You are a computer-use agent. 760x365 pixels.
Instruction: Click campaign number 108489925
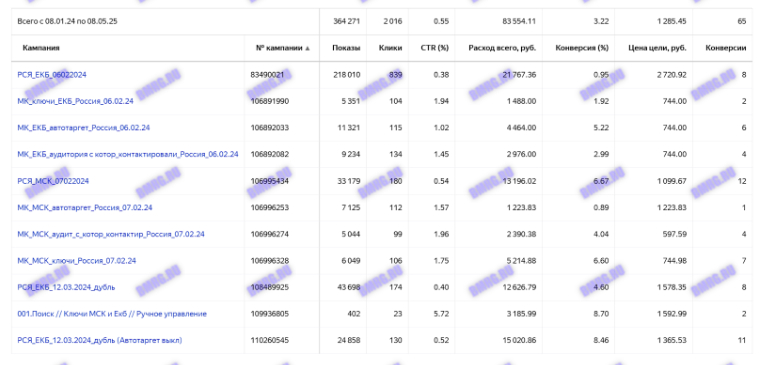tap(269, 287)
